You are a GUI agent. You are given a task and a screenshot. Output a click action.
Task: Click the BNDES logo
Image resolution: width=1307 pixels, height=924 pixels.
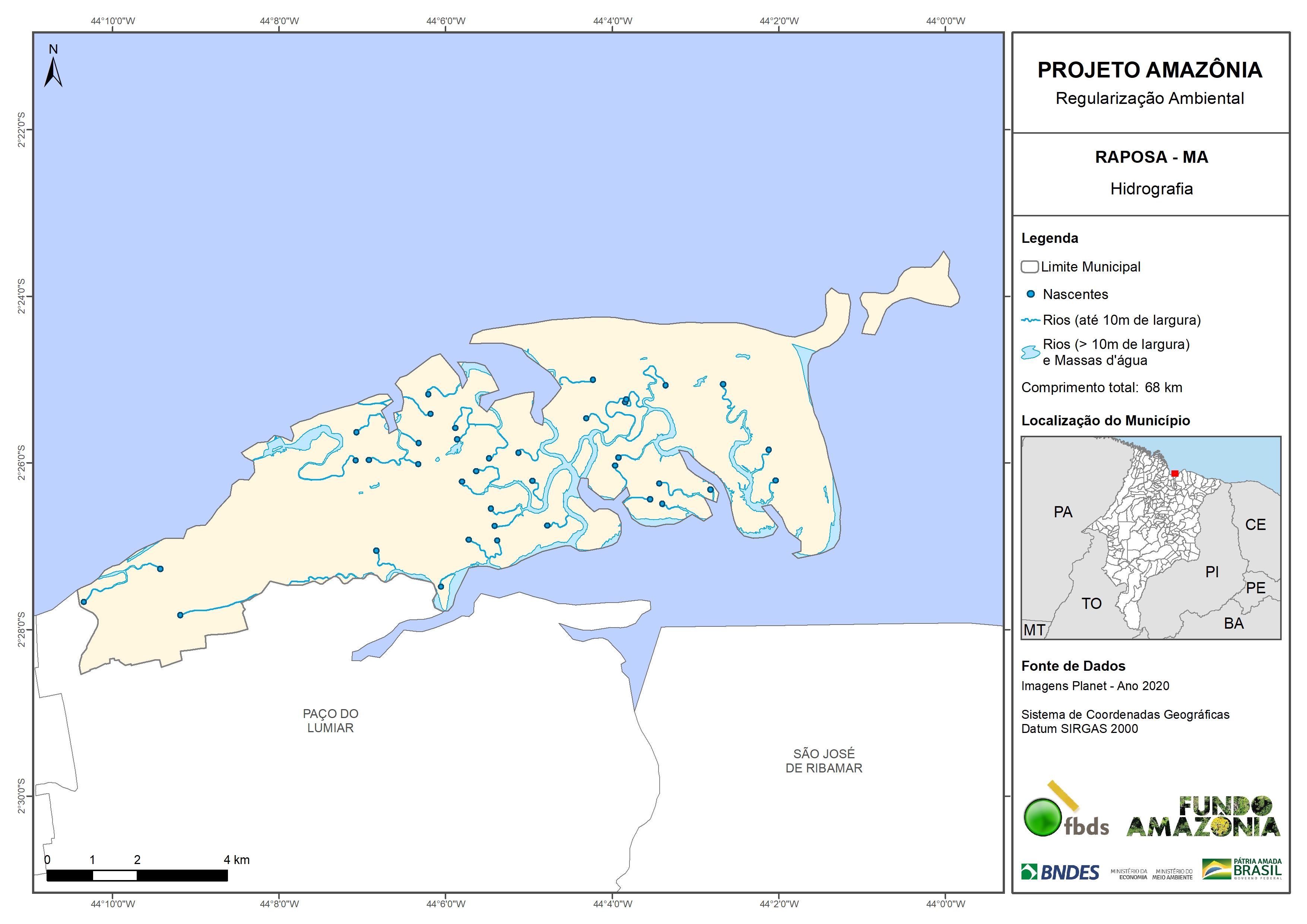pyautogui.click(x=1060, y=872)
